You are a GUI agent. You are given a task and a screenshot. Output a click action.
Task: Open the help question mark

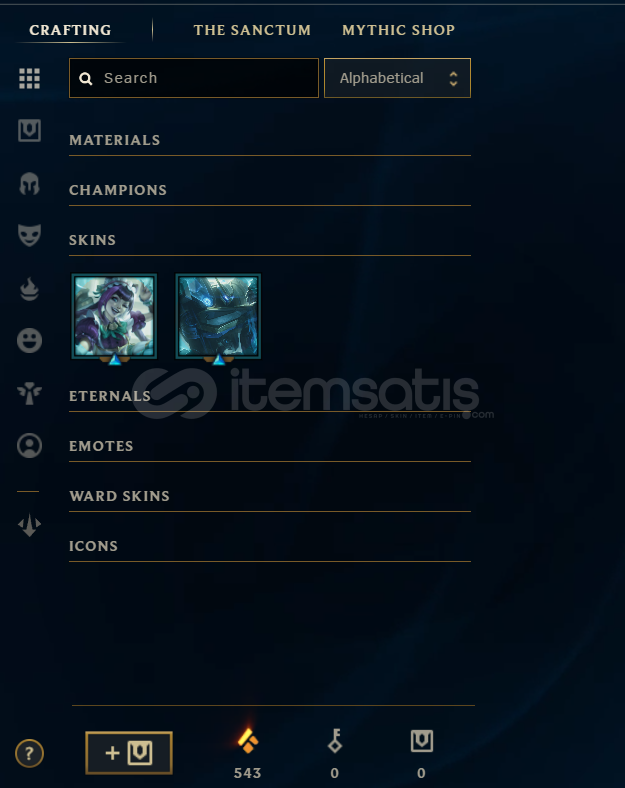click(x=29, y=753)
